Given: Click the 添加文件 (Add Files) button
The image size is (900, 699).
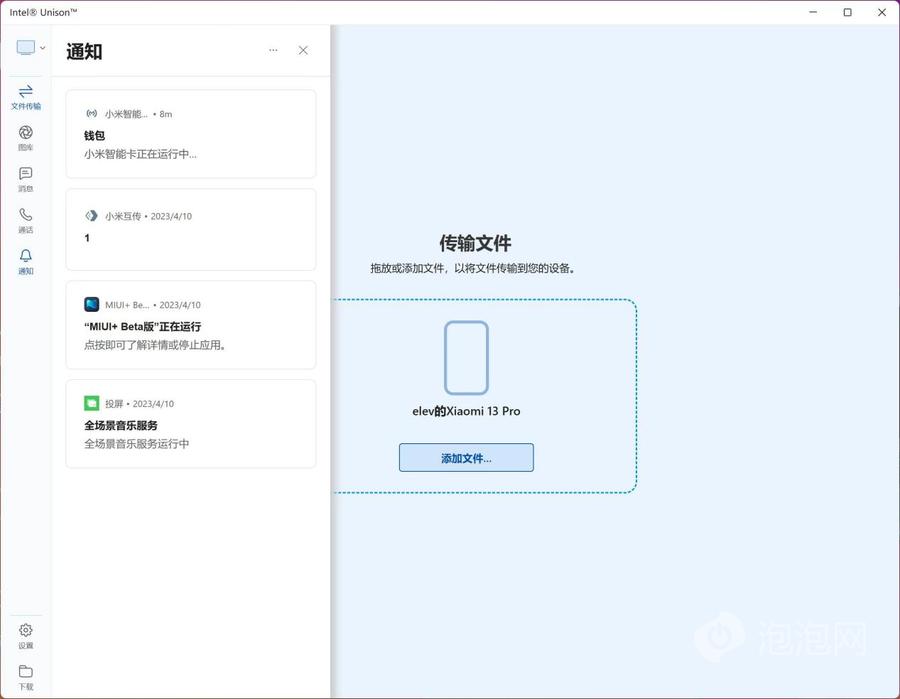Looking at the screenshot, I should point(466,457).
